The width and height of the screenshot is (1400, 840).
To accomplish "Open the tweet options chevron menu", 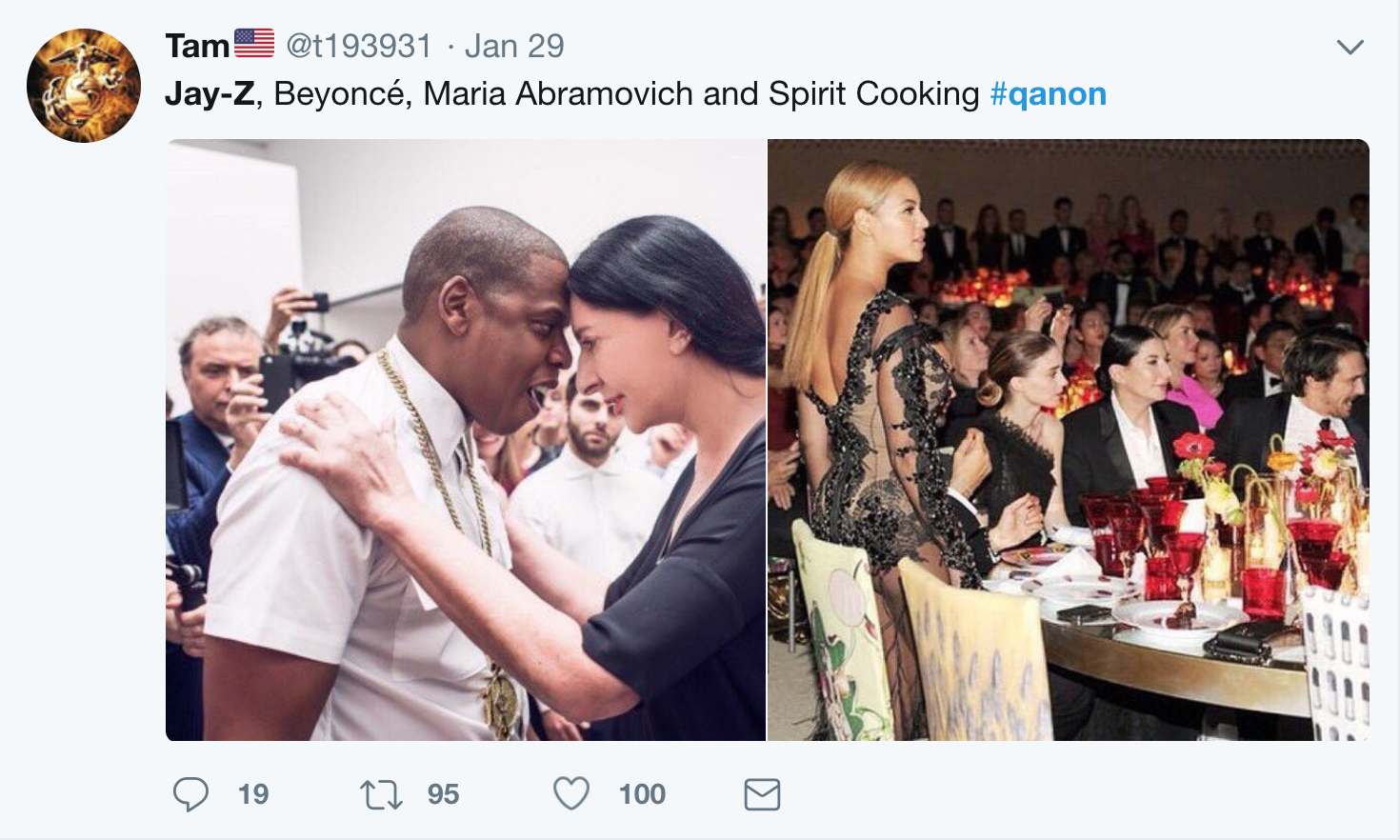I will [1350, 47].
